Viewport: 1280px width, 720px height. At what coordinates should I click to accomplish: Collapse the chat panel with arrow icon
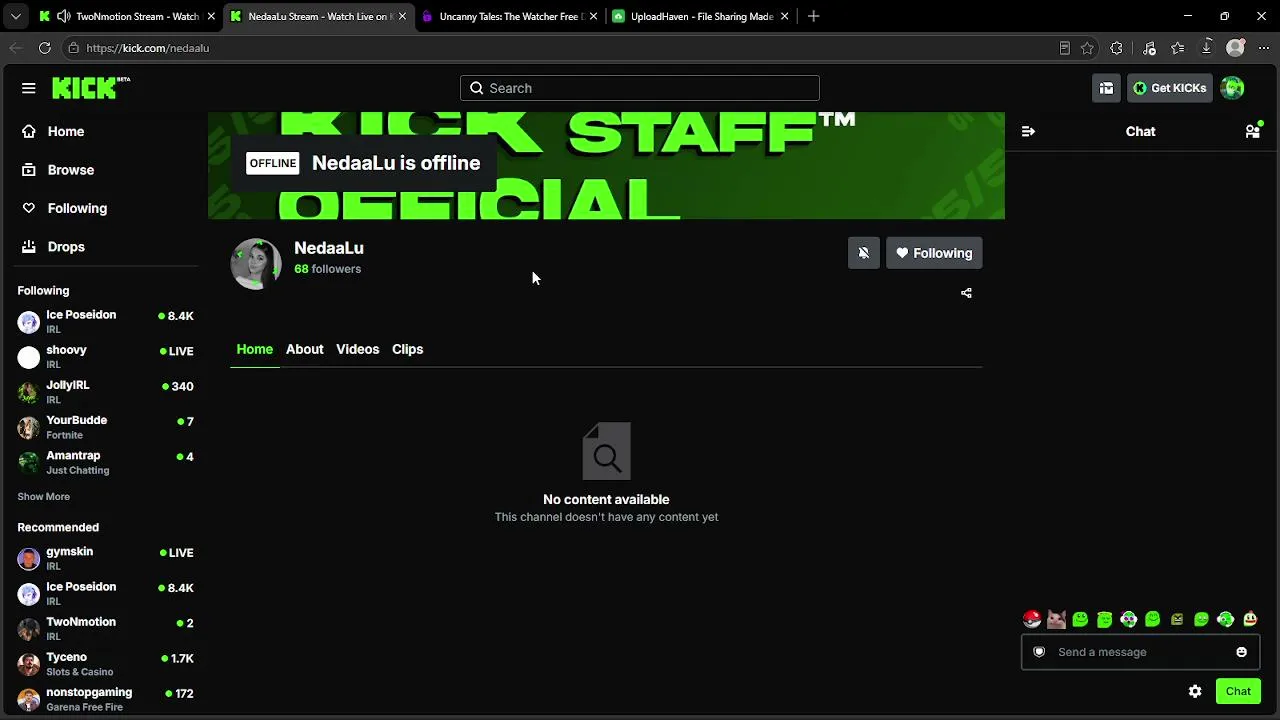1028,131
